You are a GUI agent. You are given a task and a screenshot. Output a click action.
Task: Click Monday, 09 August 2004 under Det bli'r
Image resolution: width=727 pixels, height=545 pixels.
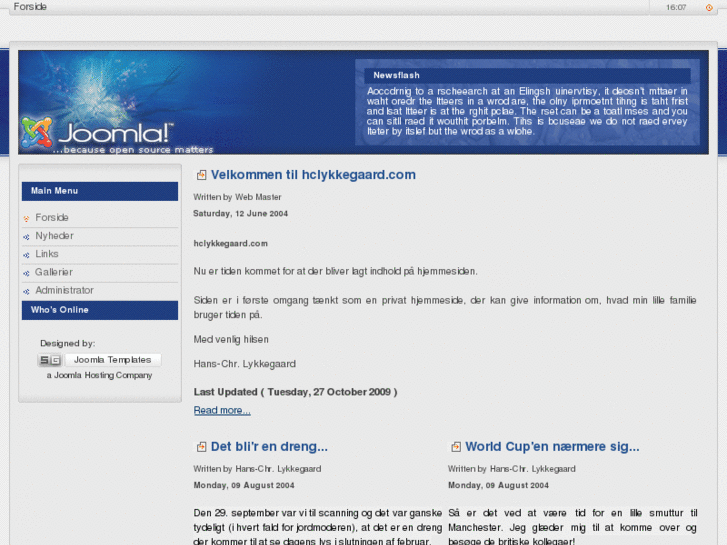[244, 486]
